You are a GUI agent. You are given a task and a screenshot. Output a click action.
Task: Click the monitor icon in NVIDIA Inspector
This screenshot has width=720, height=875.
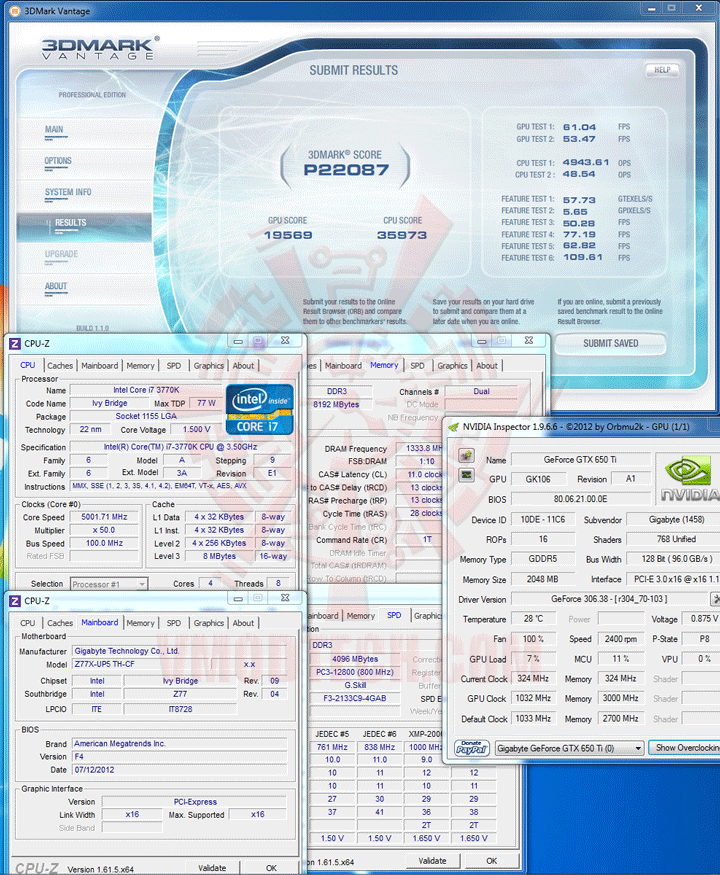tap(467, 475)
